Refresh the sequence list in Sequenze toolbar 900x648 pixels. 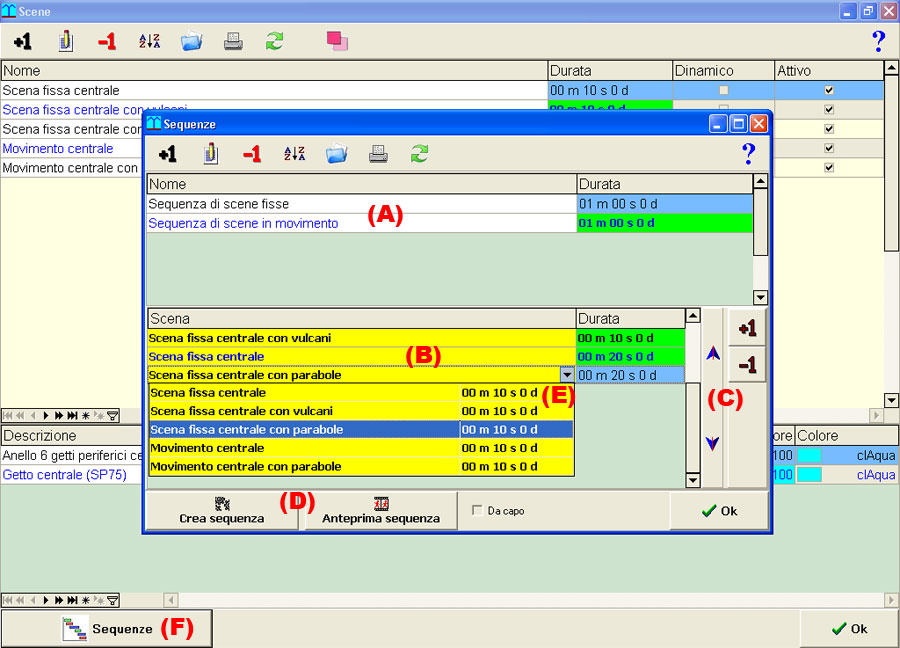[x=420, y=154]
